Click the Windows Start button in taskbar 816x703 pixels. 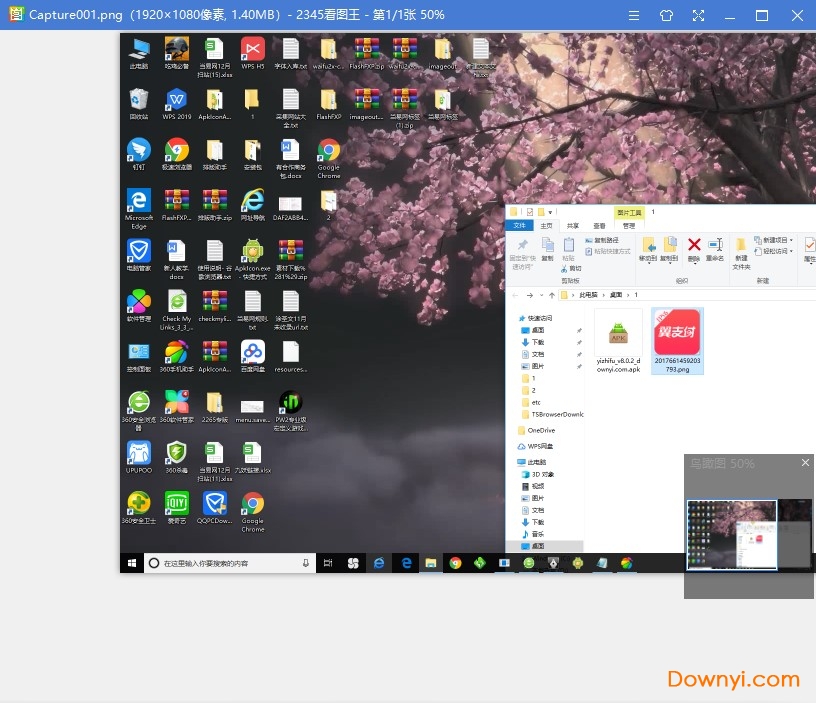[x=131, y=563]
